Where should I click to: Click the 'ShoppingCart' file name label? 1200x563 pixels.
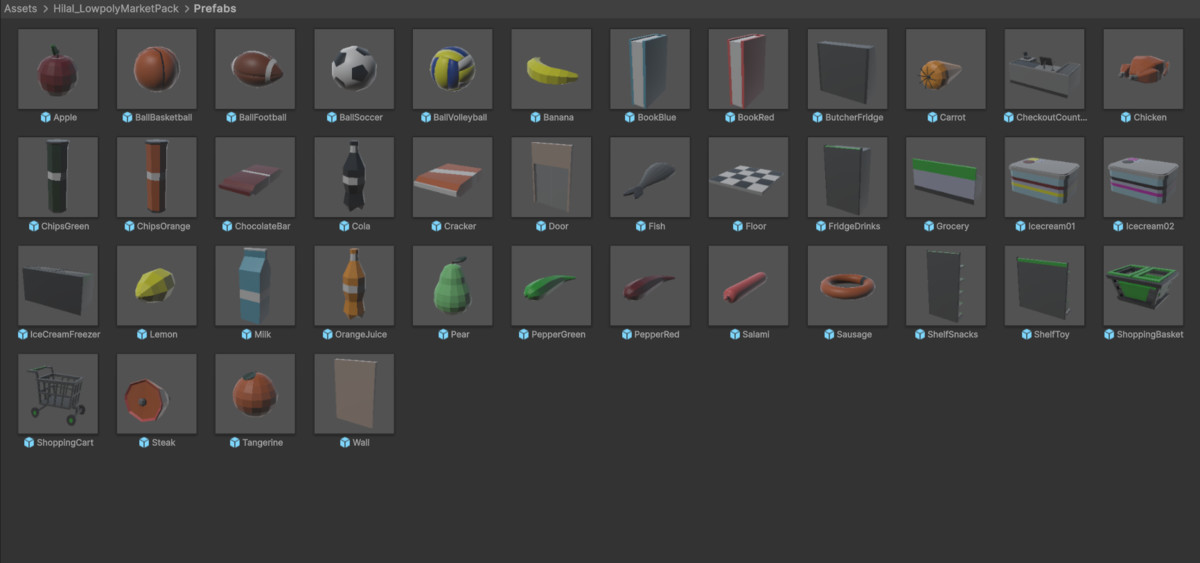(65, 443)
